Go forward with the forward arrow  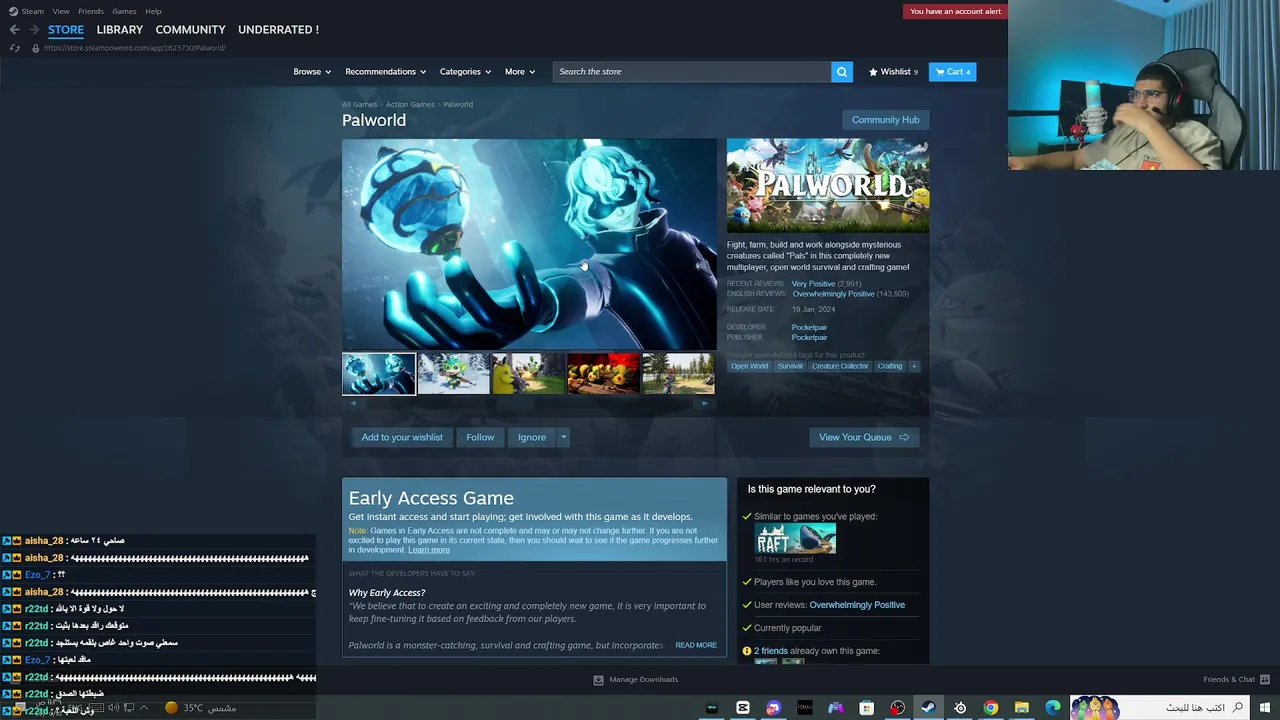tap(32, 30)
